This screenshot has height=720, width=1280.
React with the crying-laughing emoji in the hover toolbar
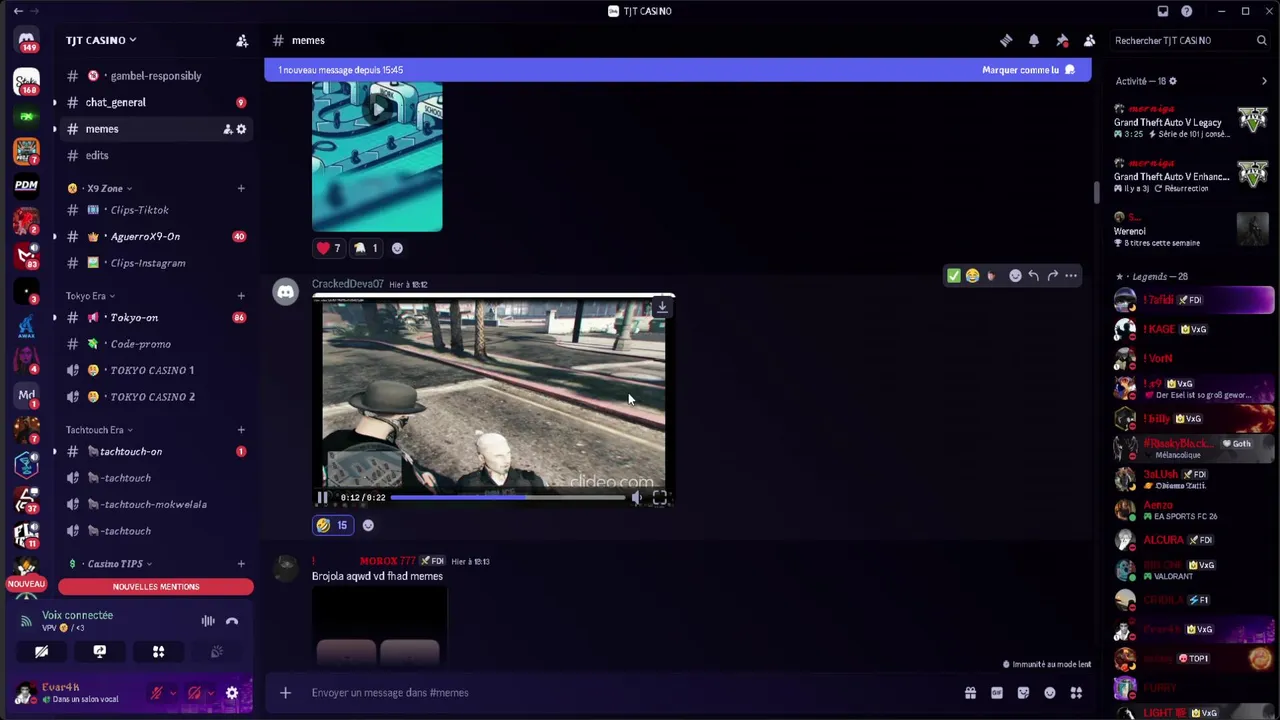(x=972, y=276)
